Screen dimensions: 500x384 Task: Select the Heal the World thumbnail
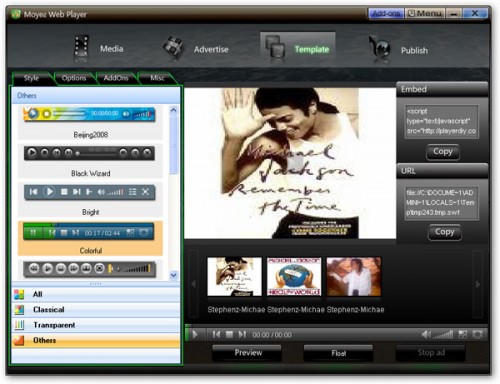tap(294, 276)
